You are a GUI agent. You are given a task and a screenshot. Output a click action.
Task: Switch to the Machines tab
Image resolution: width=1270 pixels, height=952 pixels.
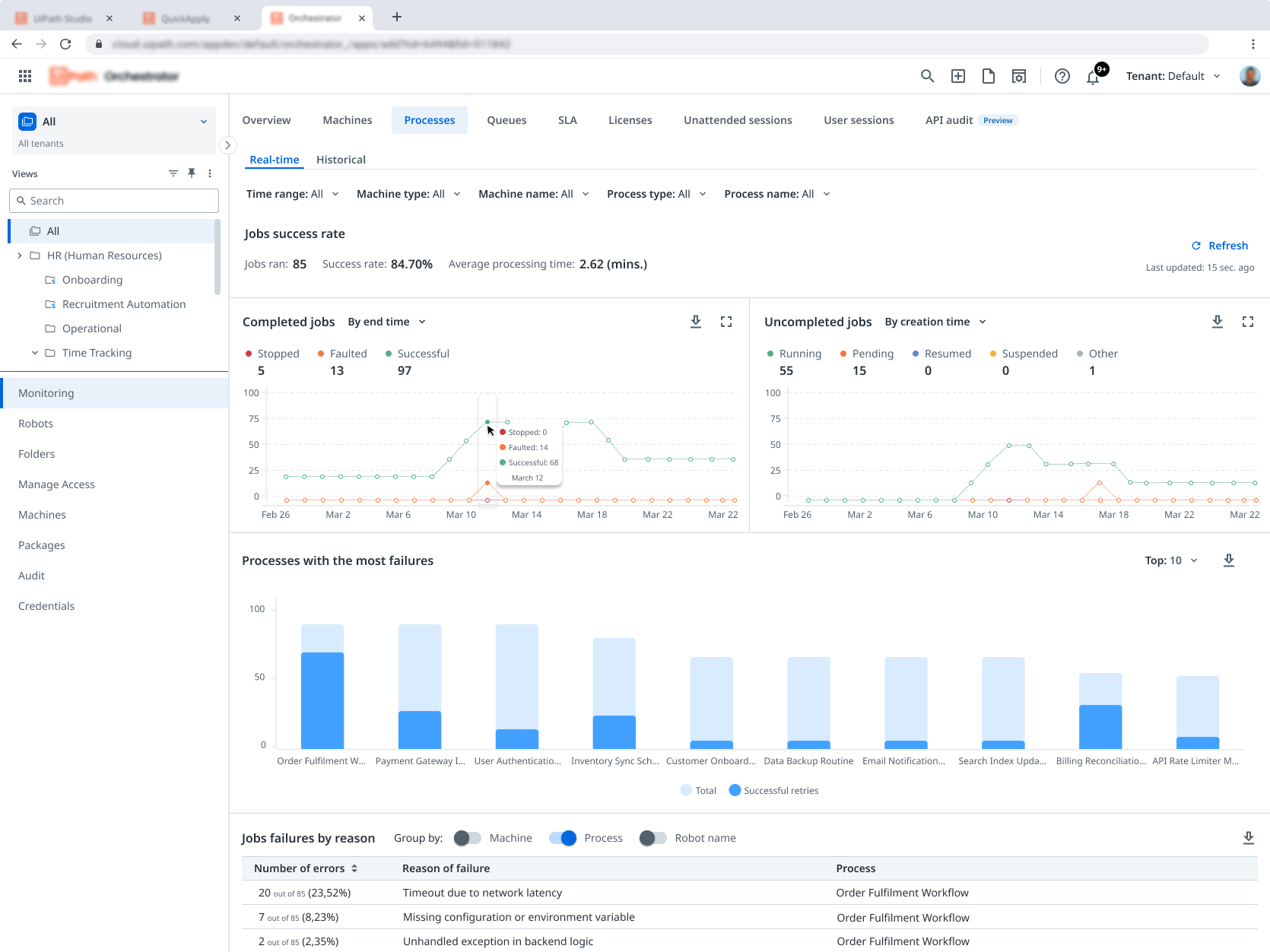point(348,120)
